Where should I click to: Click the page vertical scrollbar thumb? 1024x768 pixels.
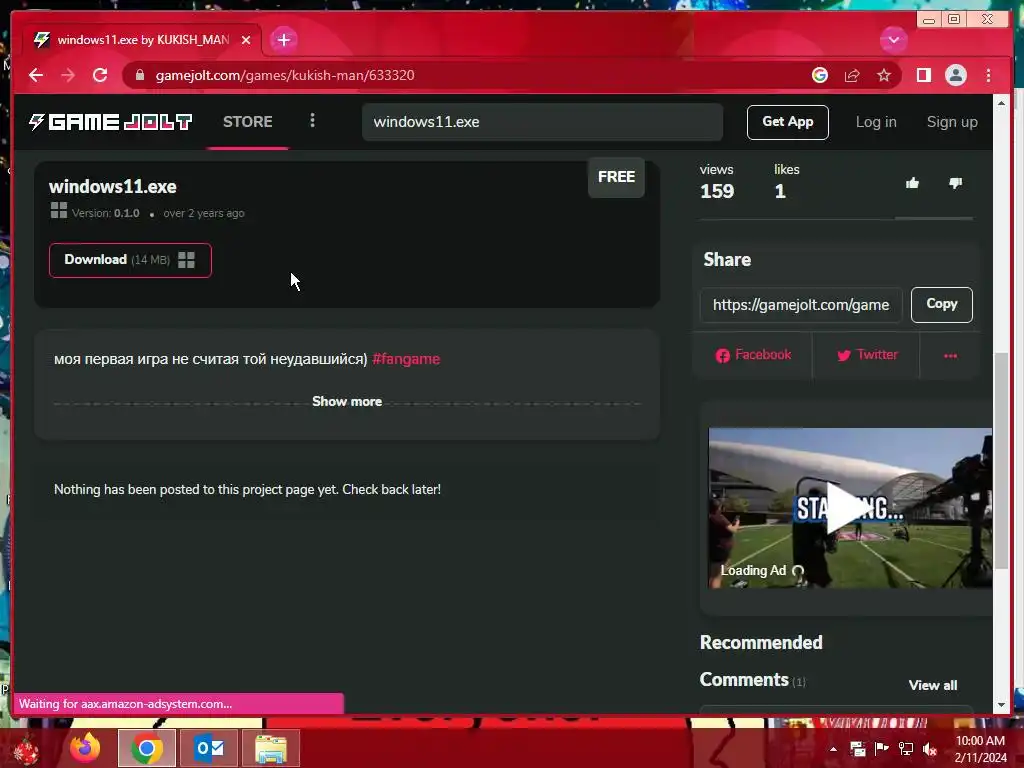coord(1001,460)
